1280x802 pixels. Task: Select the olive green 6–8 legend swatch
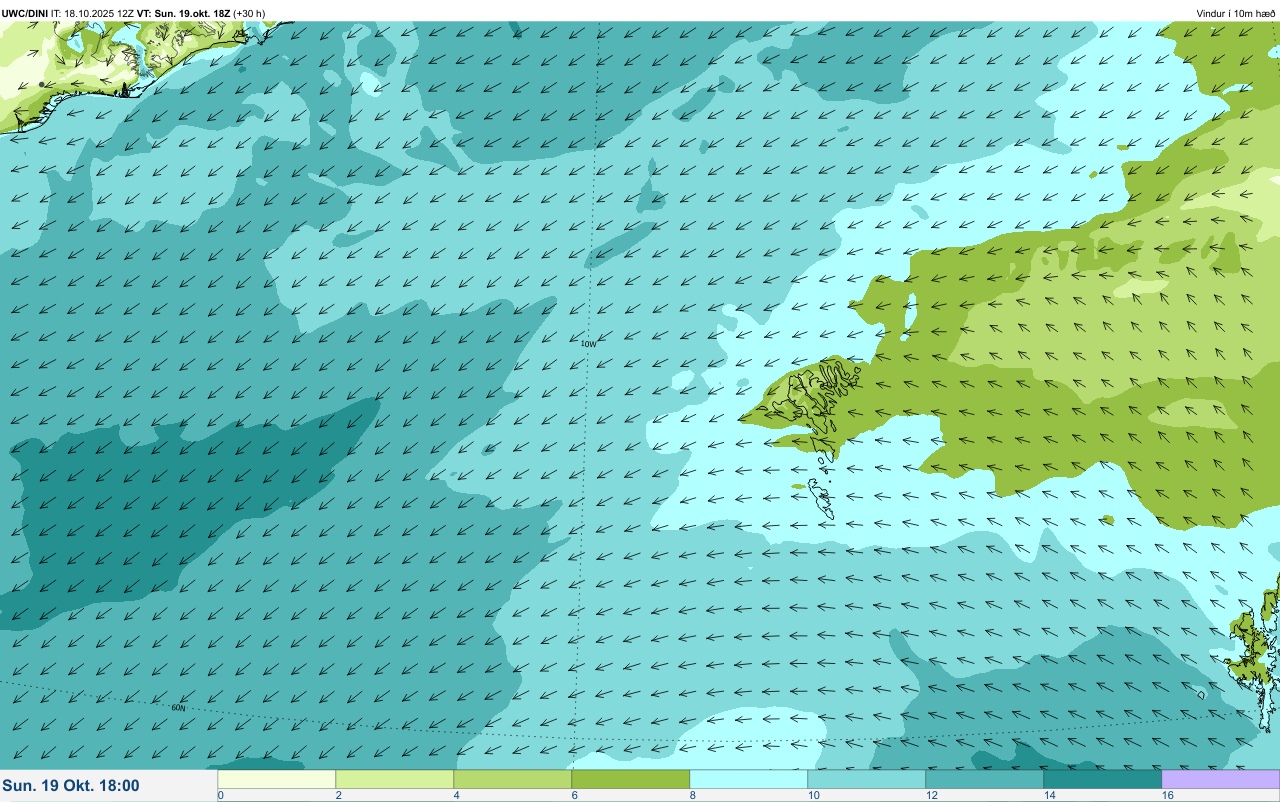pos(630,779)
